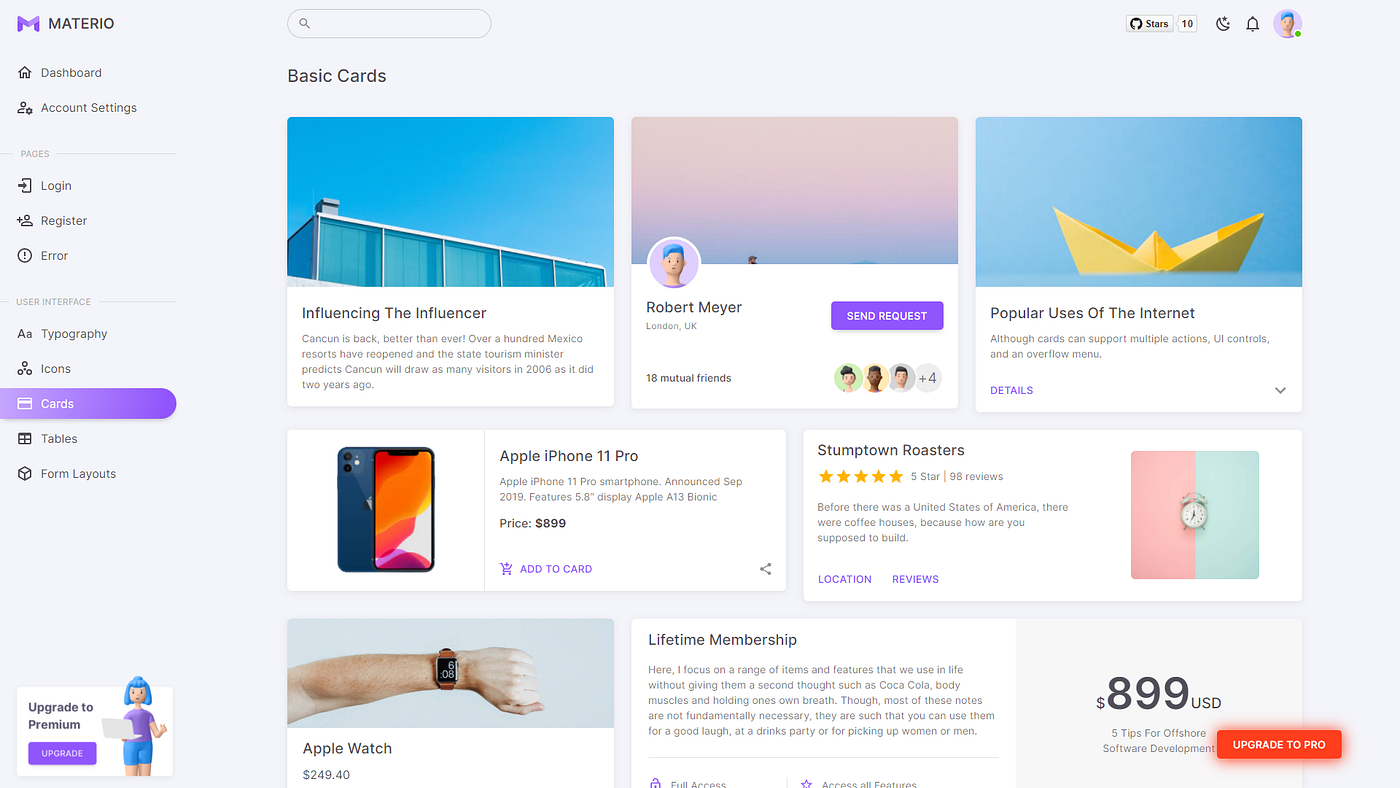Click the +4 mutual friends avatar
The image size is (1400, 788).
[927, 378]
